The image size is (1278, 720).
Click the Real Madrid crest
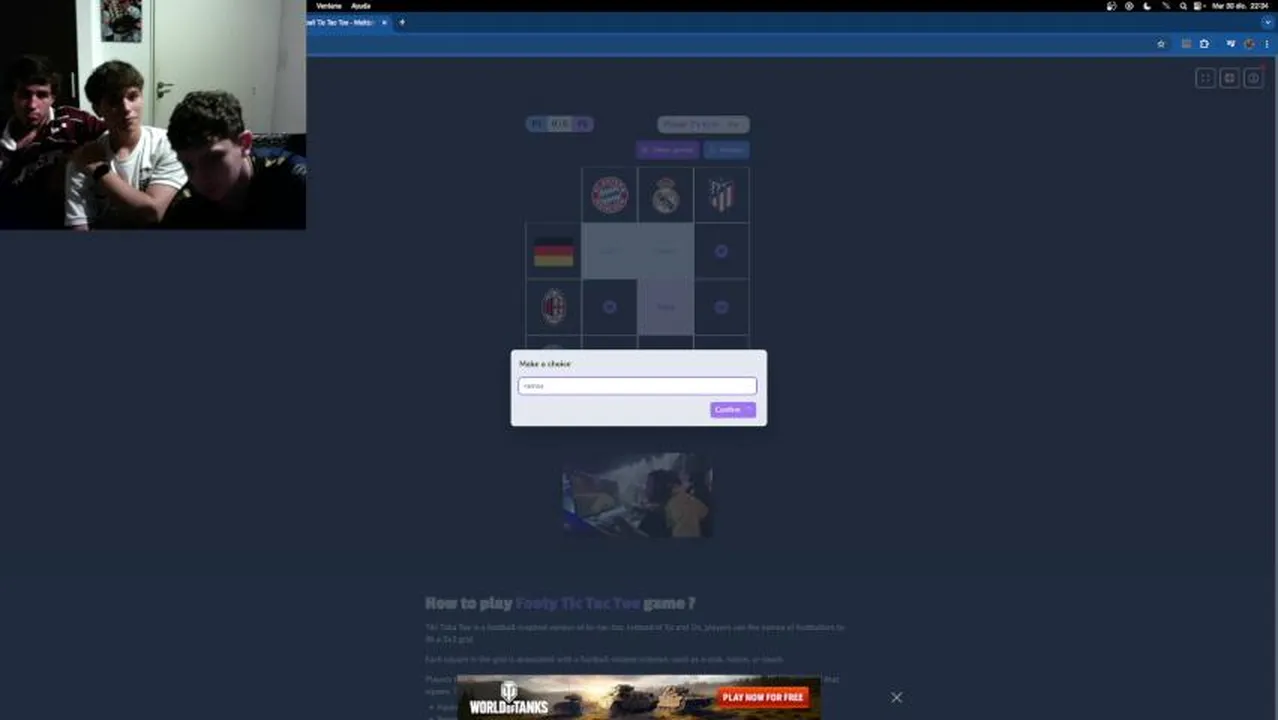pos(666,196)
